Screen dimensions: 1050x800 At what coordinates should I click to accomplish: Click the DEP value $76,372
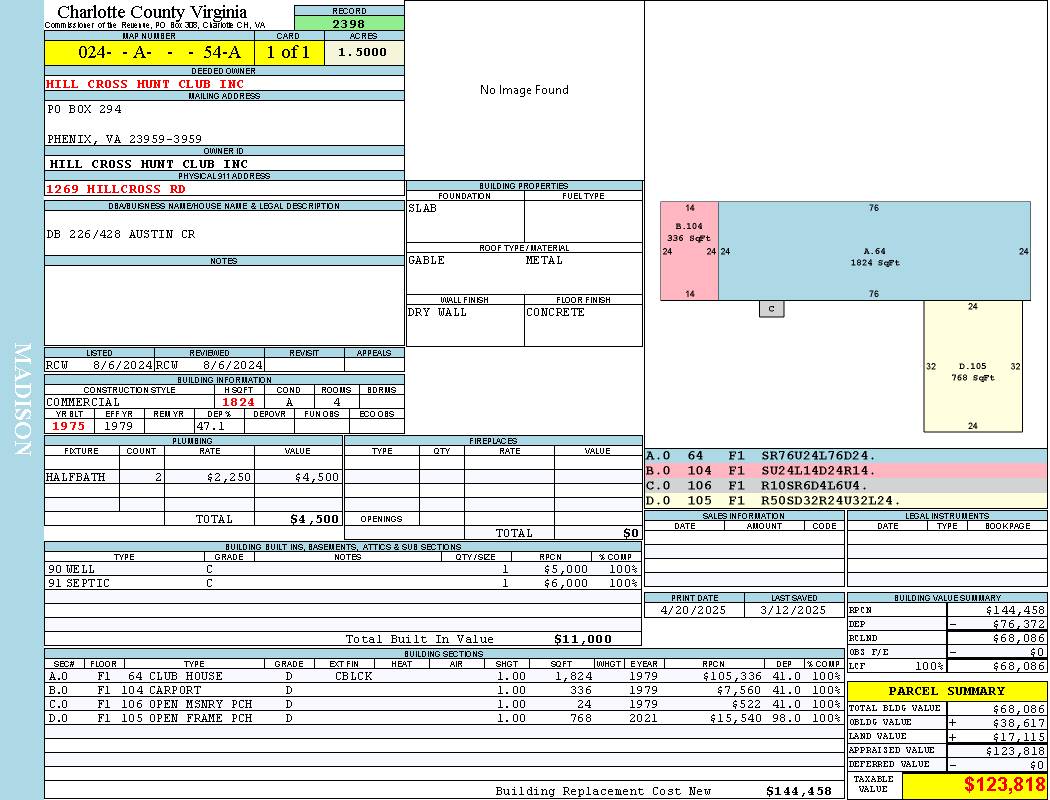point(1019,625)
